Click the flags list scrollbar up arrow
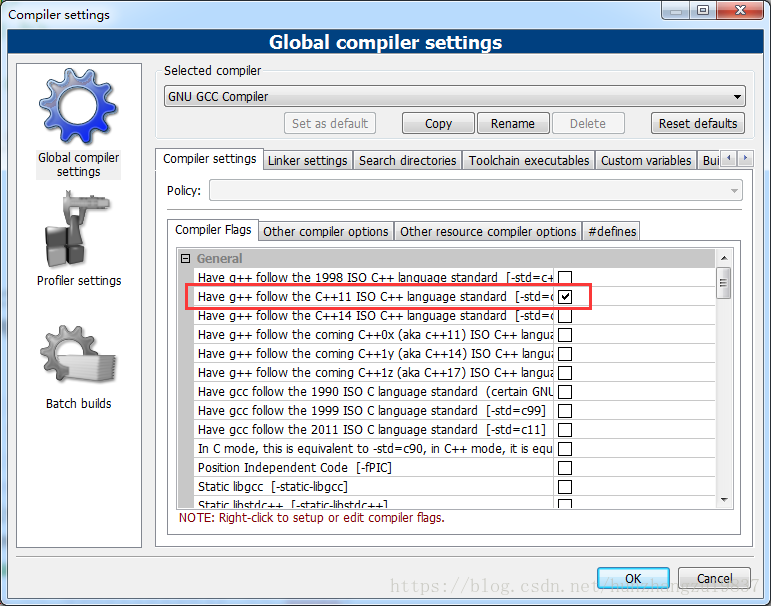The height and width of the screenshot is (606, 771). pos(724,258)
